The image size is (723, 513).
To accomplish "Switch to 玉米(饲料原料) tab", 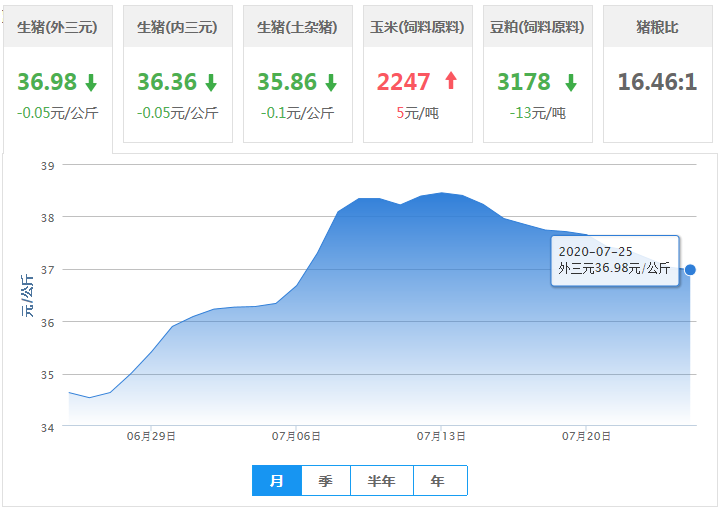I will [417, 27].
